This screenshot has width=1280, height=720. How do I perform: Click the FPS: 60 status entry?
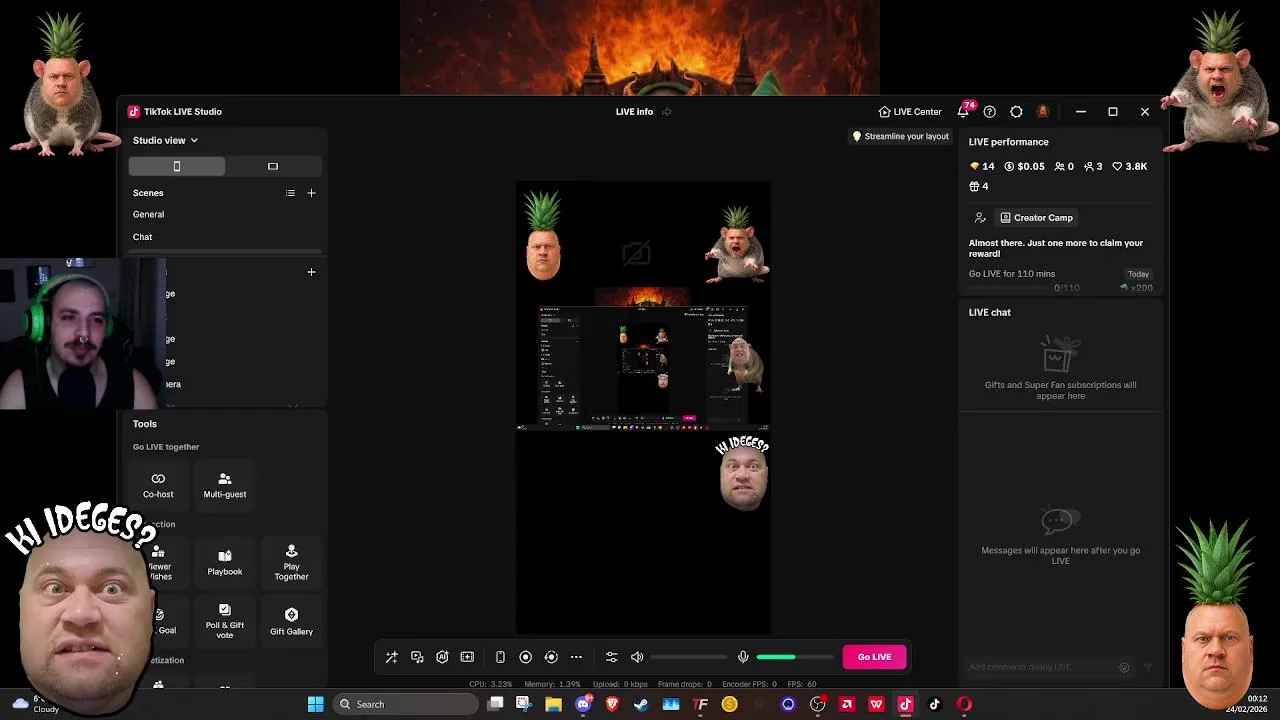click(x=804, y=684)
